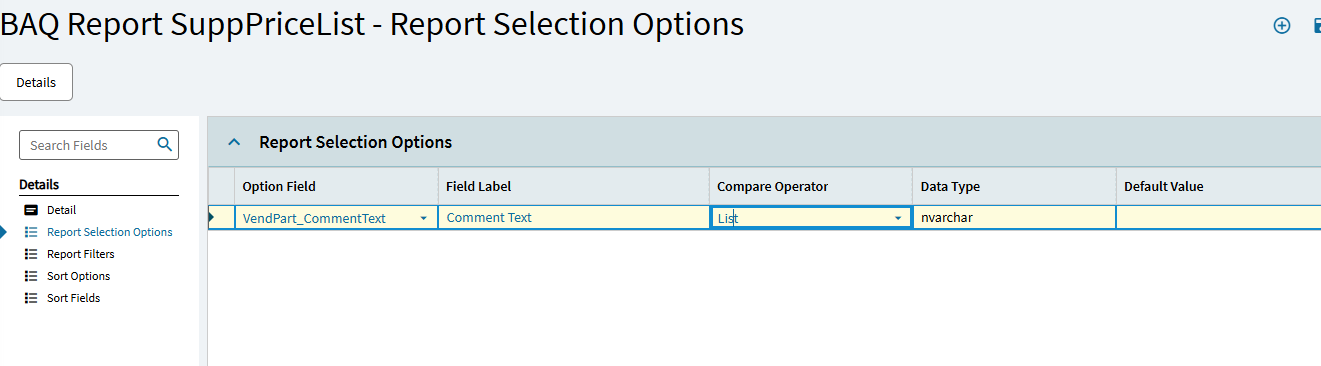Select the nvarchar Data Type cell
Image resolution: width=1321 pixels, height=366 pixels.
[x=1013, y=217]
